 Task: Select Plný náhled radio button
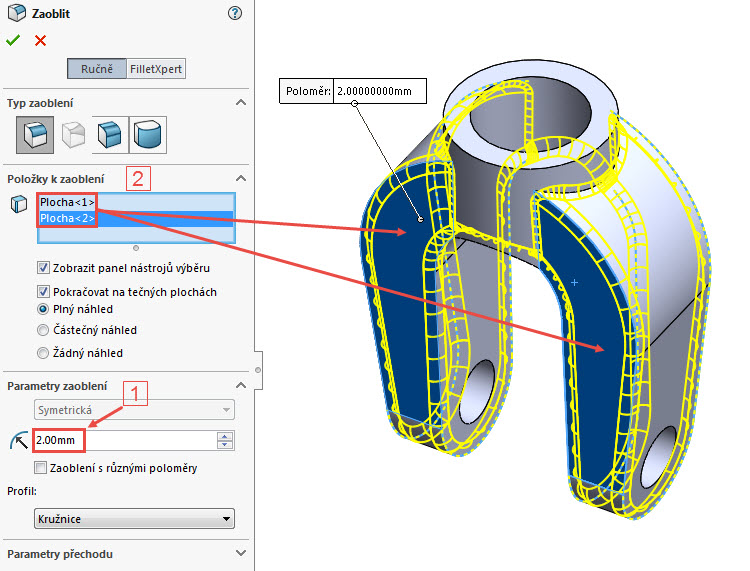[43, 309]
